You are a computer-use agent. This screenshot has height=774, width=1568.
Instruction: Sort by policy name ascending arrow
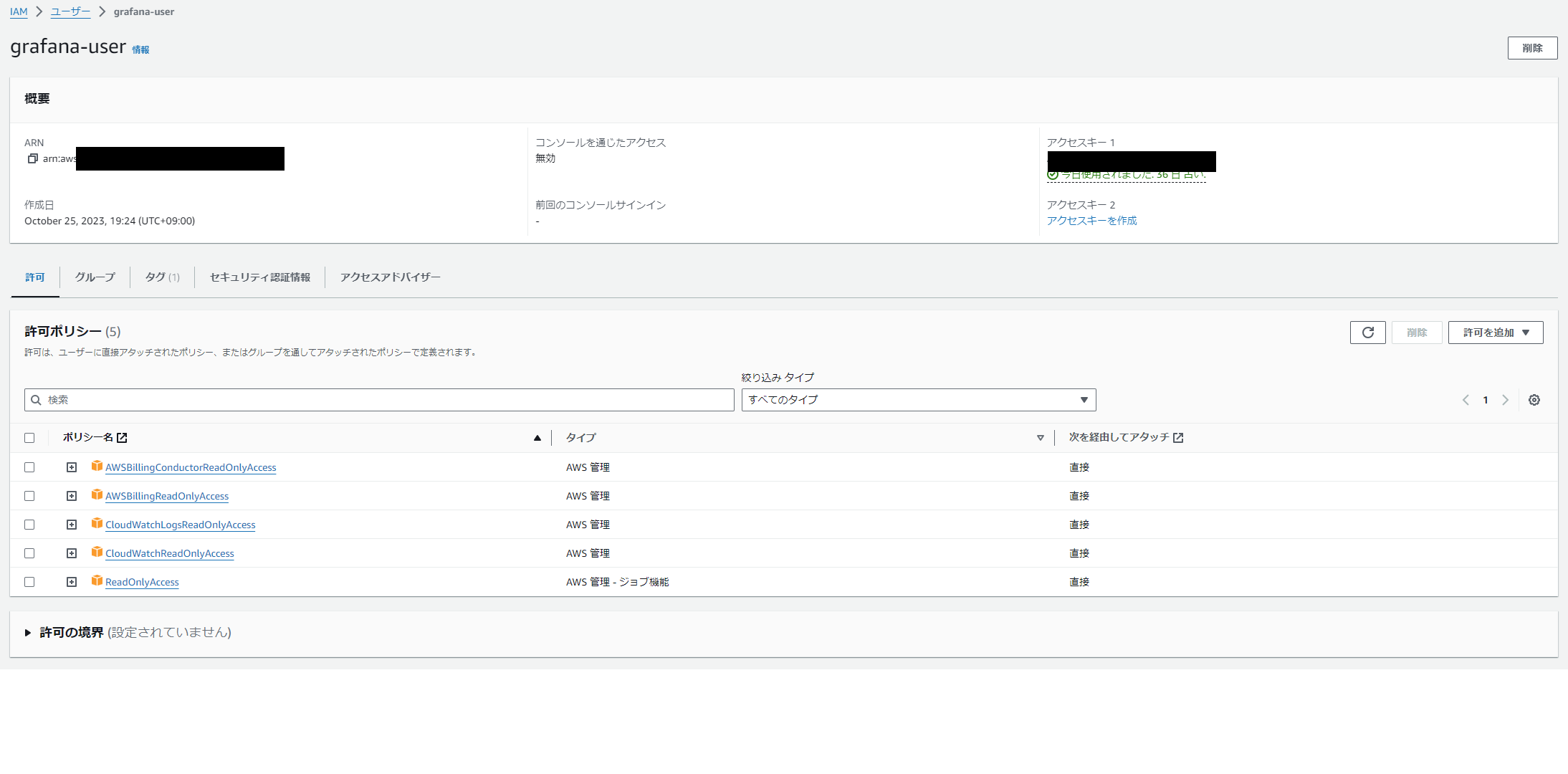[537, 438]
